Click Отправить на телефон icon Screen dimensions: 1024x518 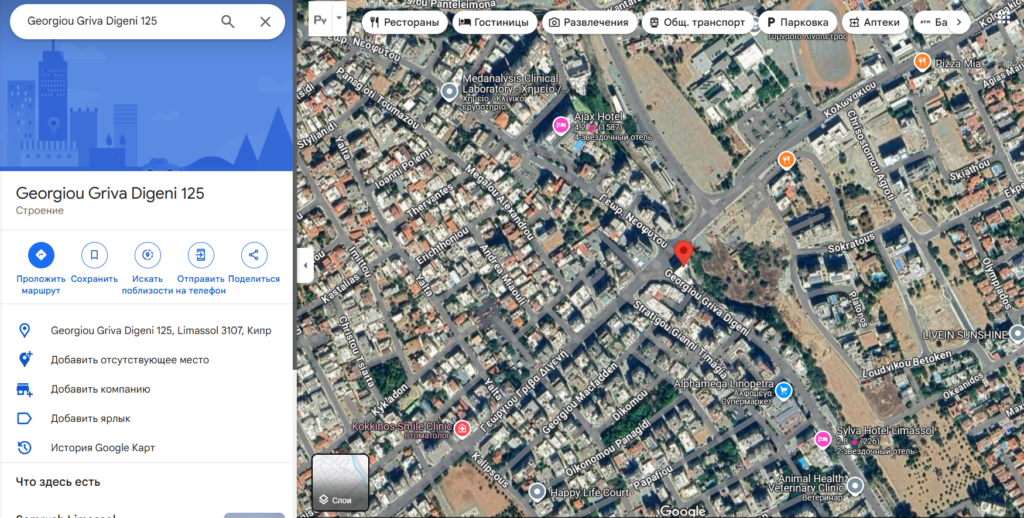click(x=200, y=255)
